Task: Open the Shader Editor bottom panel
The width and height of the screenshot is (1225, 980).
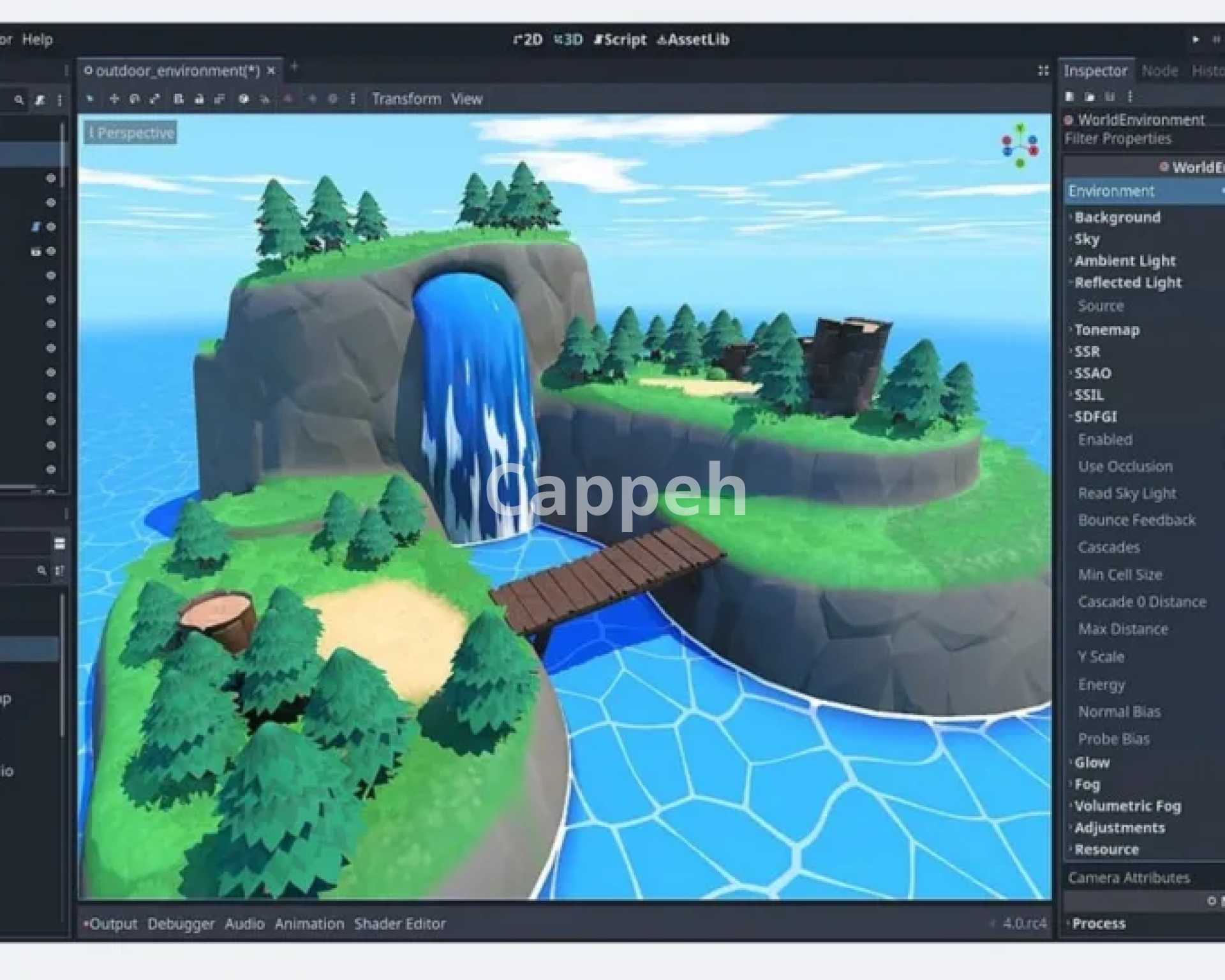Action: point(399,923)
